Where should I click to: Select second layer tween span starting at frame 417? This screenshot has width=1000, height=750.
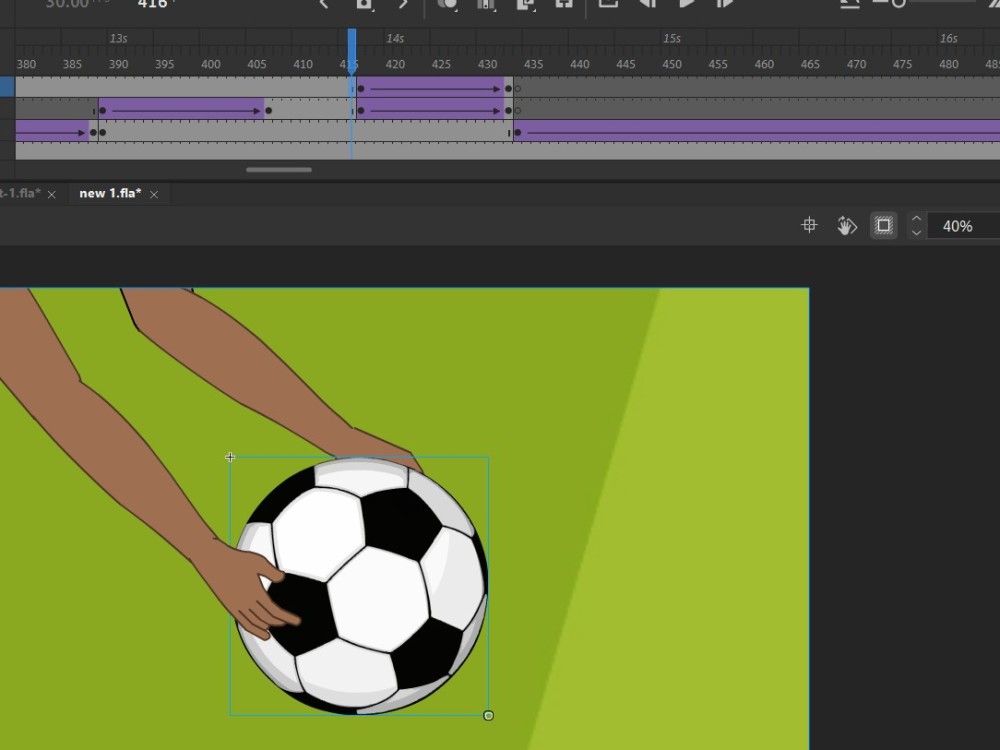click(x=430, y=108)
